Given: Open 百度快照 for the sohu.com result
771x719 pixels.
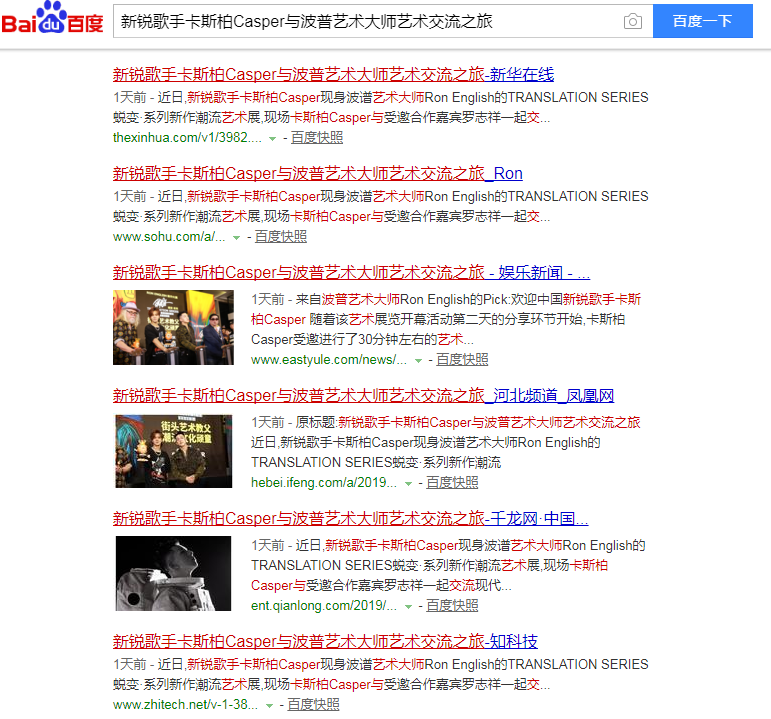Looking at the screenshot, I should pos(281,236).
